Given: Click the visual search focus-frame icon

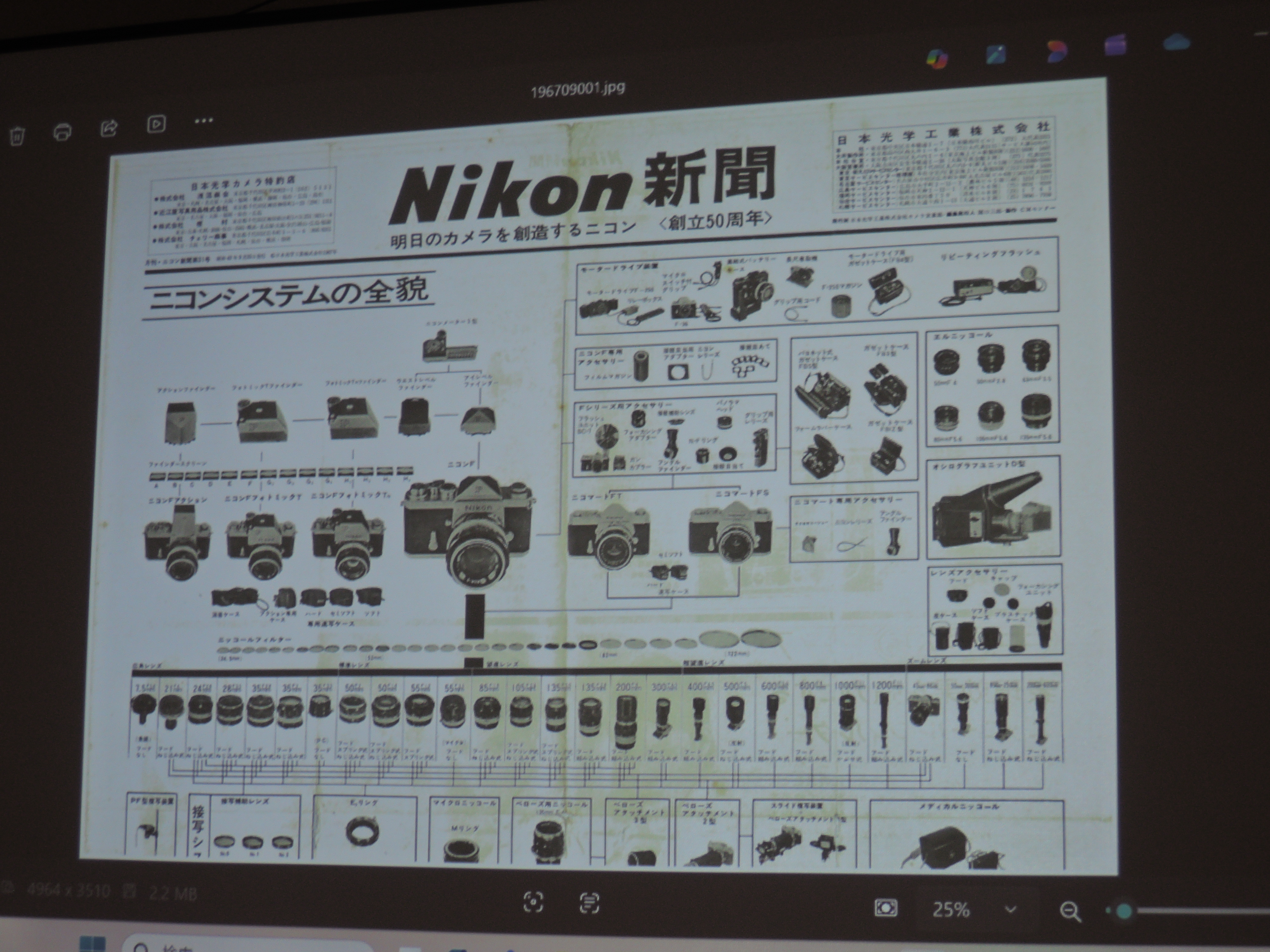Looking at the screenshot, I should 534,902.
